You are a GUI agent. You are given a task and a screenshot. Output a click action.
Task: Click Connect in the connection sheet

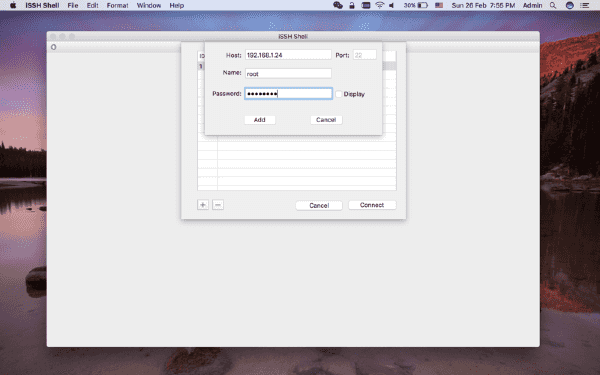tap(372, 205)
